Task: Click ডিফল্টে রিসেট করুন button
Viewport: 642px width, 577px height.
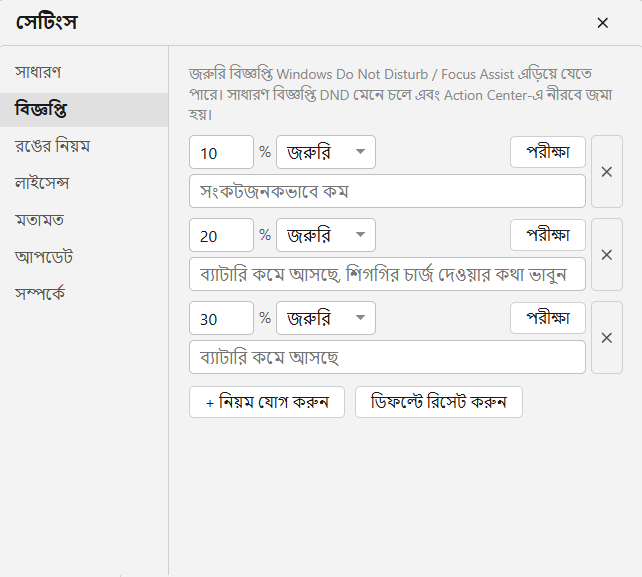Action: [439, 402]
